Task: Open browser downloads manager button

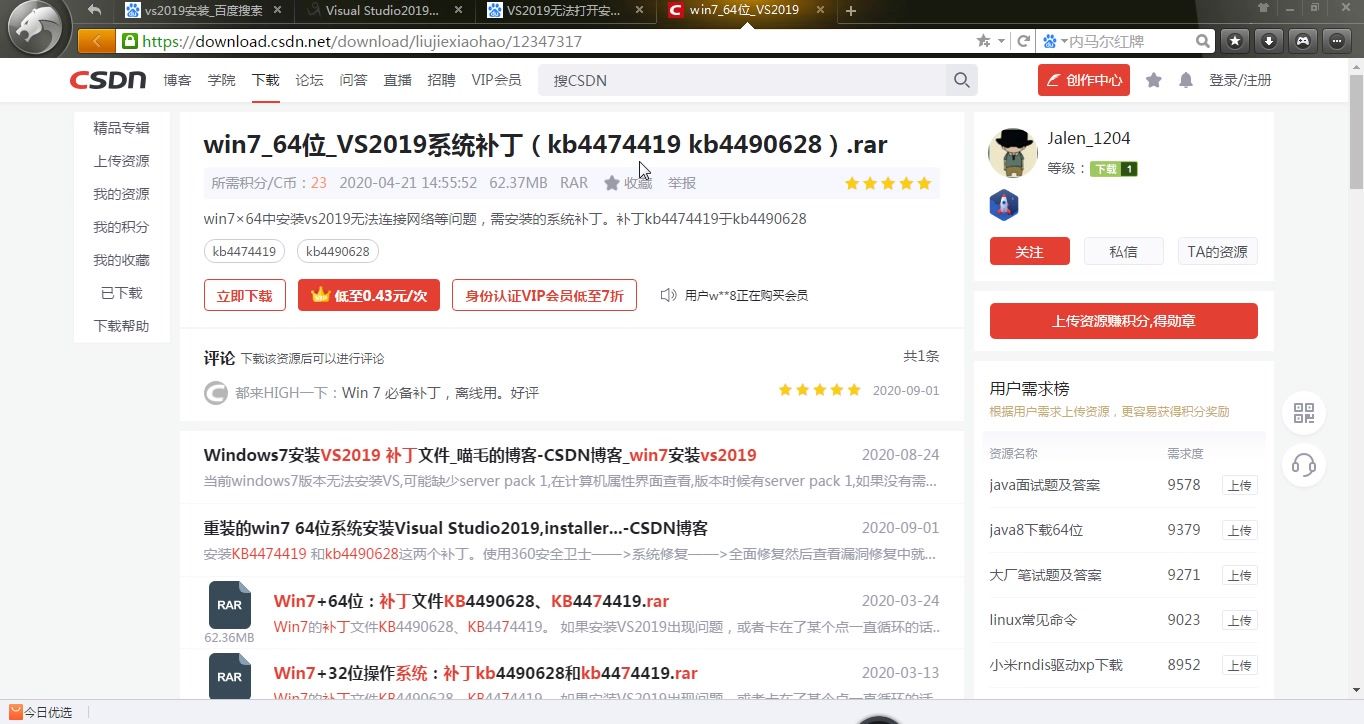Action: (x=1268, y=41)
